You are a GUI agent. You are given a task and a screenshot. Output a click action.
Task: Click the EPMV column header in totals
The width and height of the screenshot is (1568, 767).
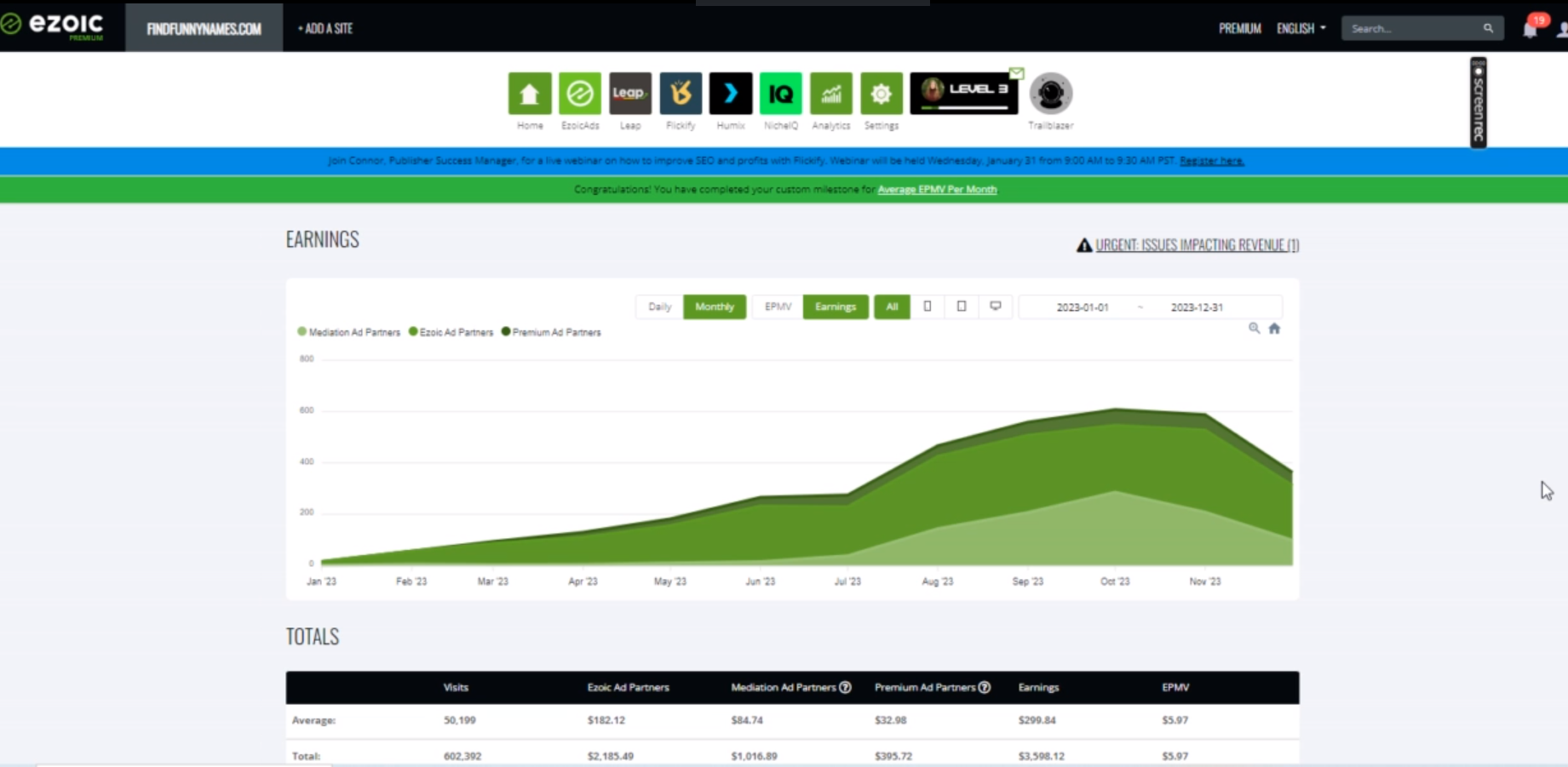click(x=1175, y=687)
